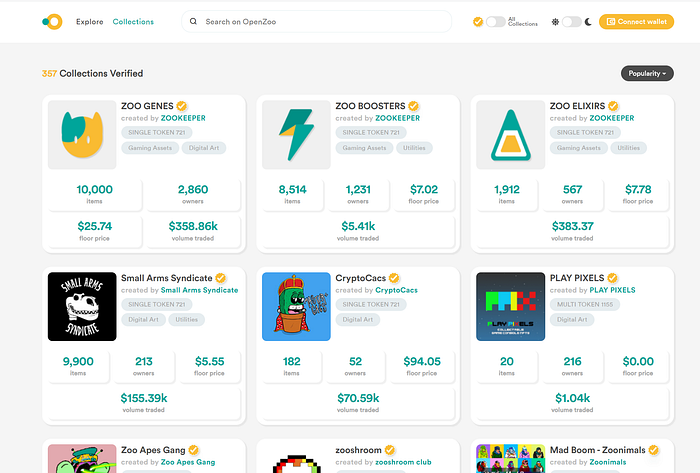Open Small Arms Syndicate creator link

pos(199,290)
